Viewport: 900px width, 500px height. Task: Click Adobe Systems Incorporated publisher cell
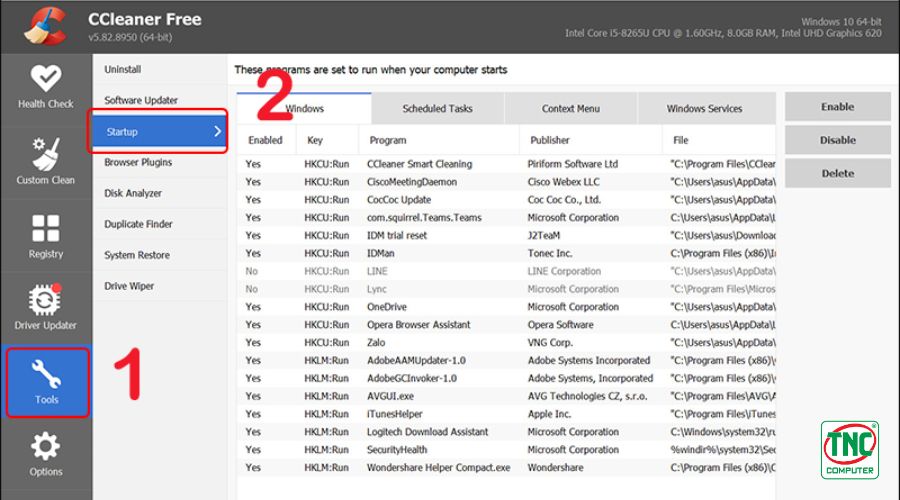(x=589, y=361)
